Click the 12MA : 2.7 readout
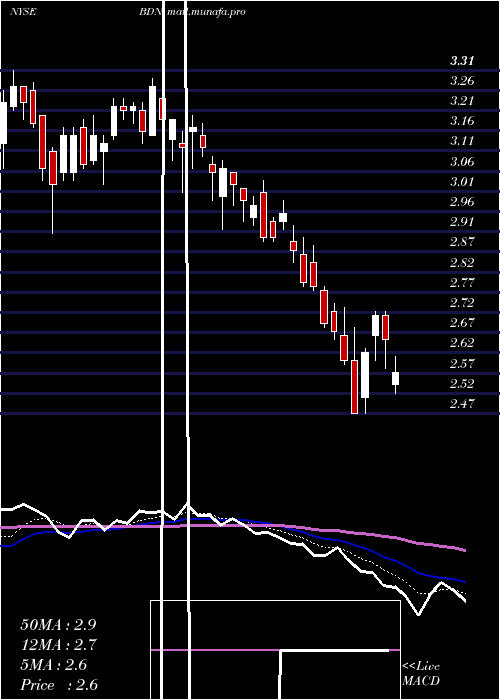This screenshot has width=500, height=700. click(x=58, y=645)
